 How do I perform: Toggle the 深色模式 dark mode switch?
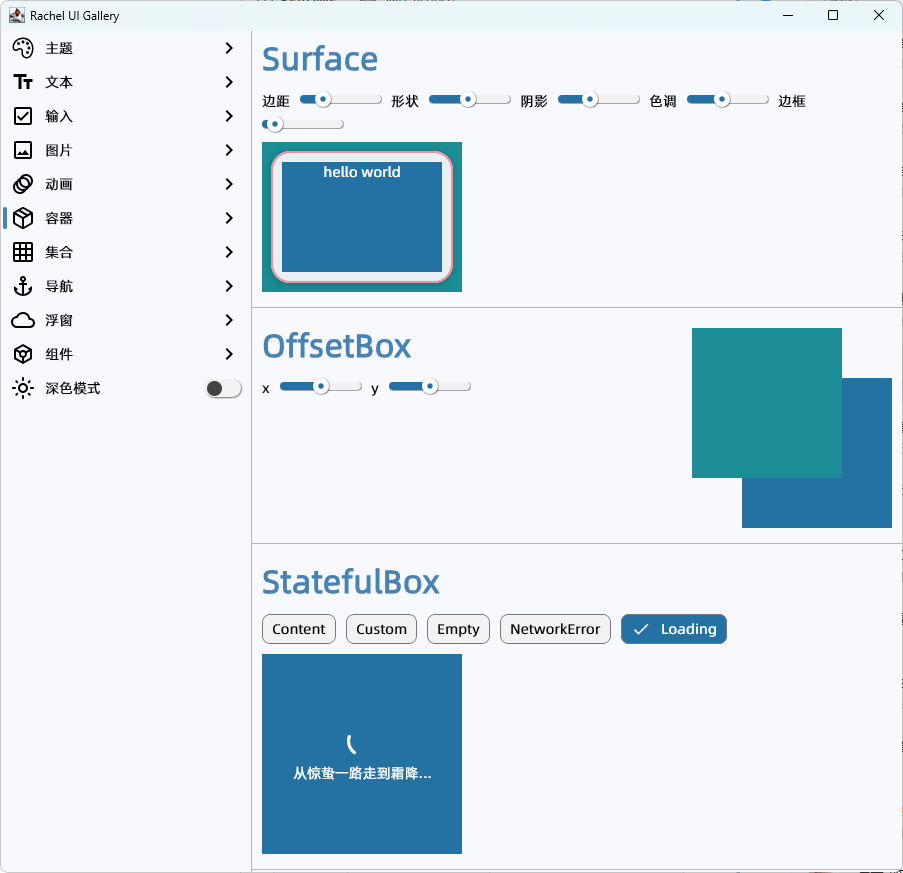coord(223,389)
